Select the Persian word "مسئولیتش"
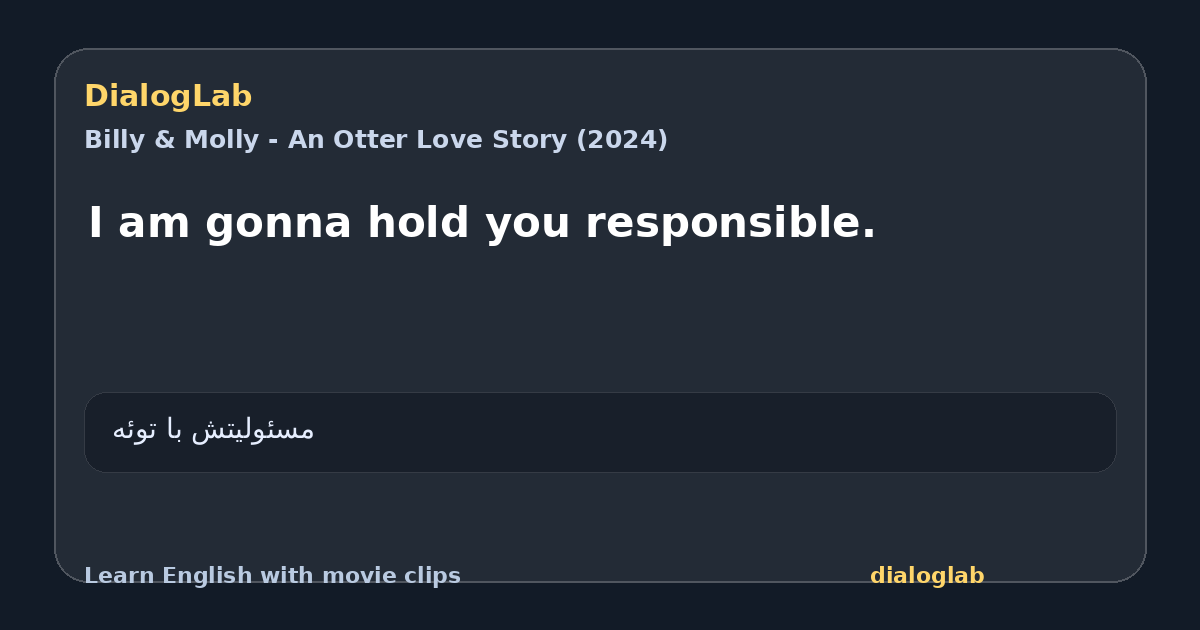This screenshot has width=1200, height=630. 253,430
